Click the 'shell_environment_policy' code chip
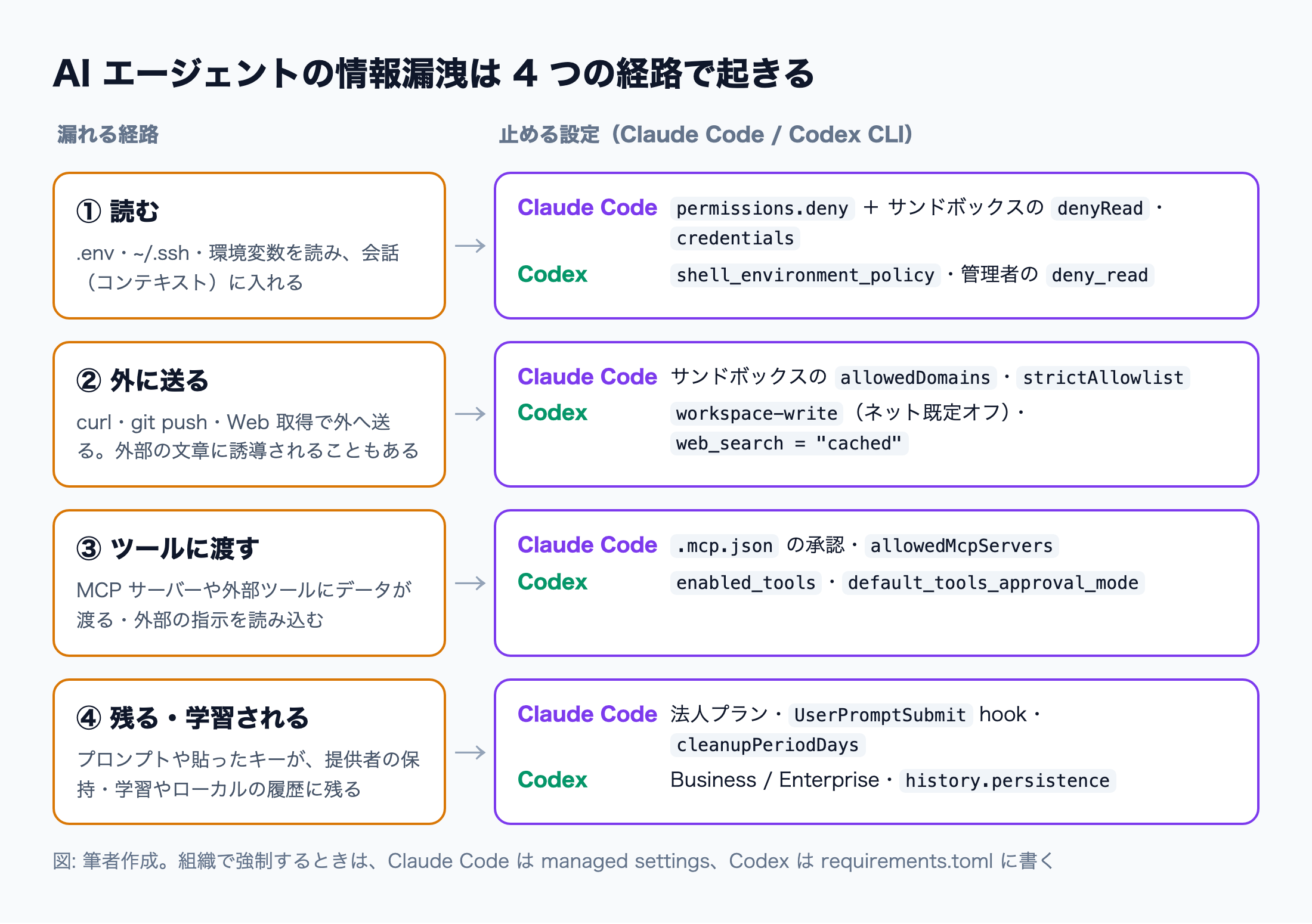The height and width of the screenshot is (924, 1312). [805, 275]
